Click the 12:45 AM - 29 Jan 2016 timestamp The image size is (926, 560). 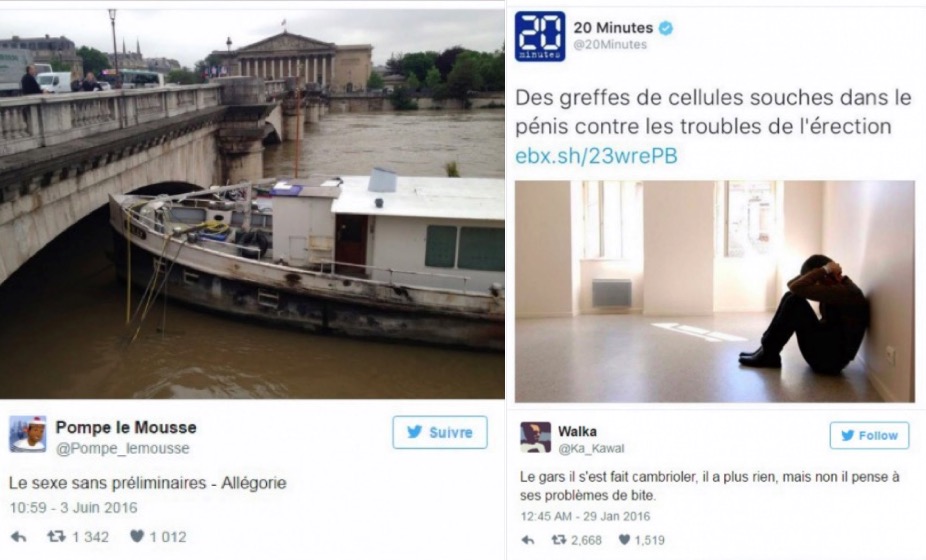(x=585, y=516)
